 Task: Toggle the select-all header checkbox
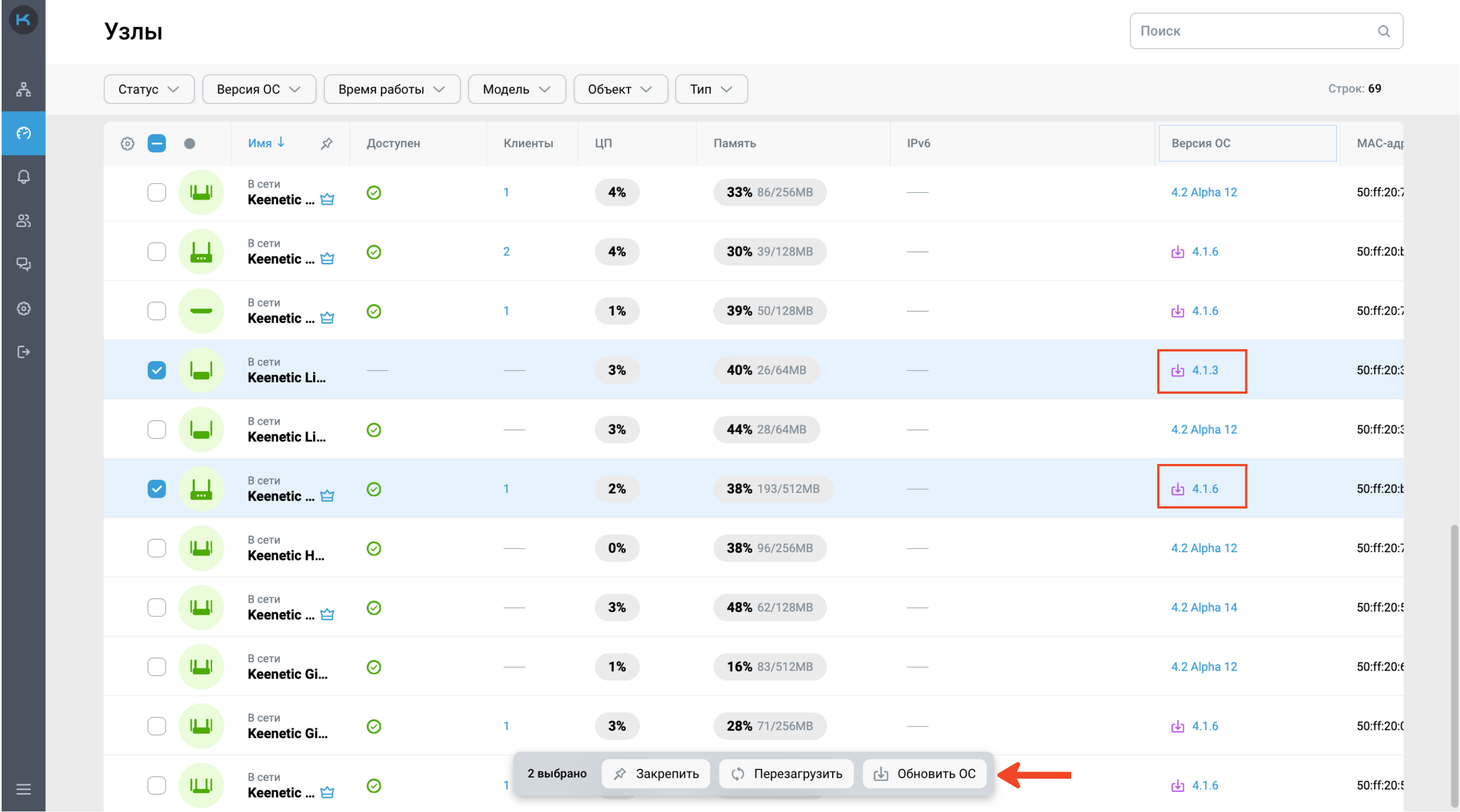click(x=157, y=144)
